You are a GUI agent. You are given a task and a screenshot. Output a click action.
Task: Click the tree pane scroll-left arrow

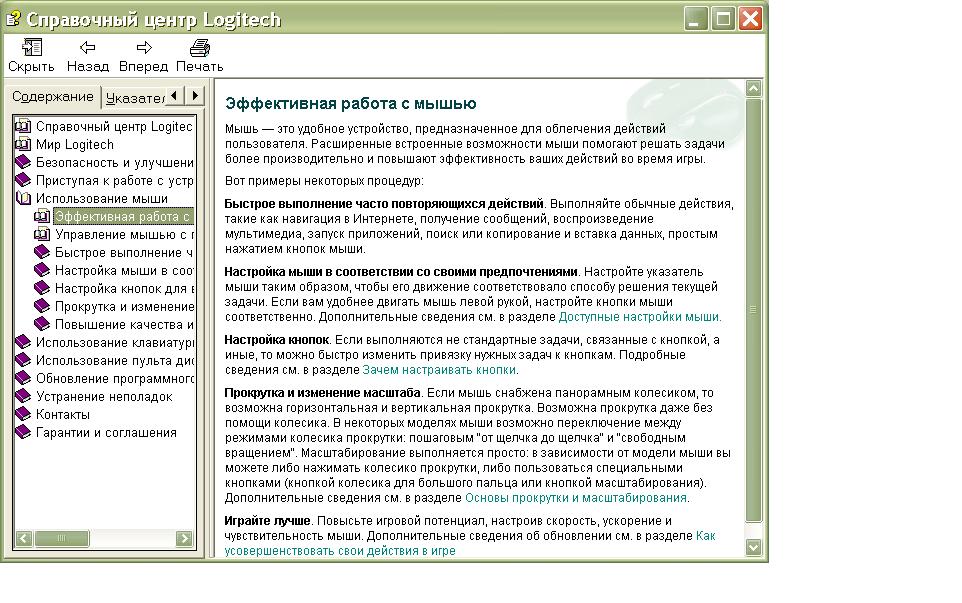[x=24, y=539]
